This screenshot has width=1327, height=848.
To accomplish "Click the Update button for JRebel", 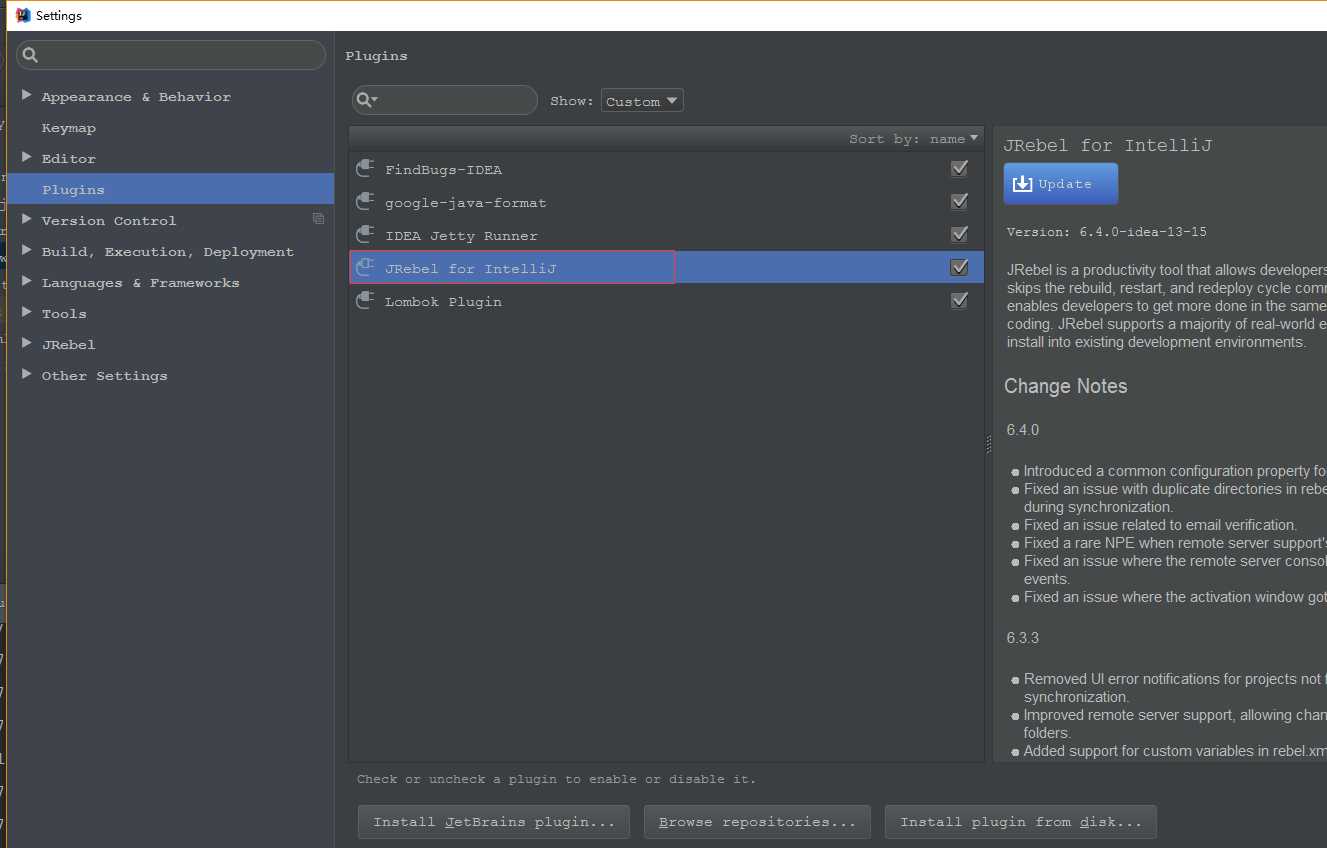I will pos(1061,184).
